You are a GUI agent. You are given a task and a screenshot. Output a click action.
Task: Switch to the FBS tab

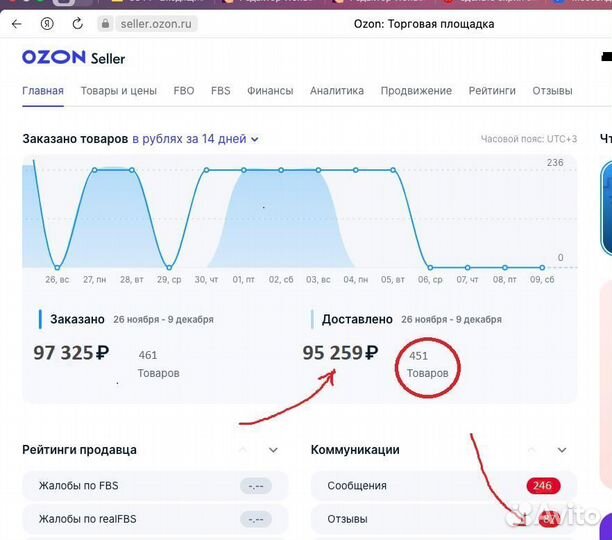pos(221,91)
